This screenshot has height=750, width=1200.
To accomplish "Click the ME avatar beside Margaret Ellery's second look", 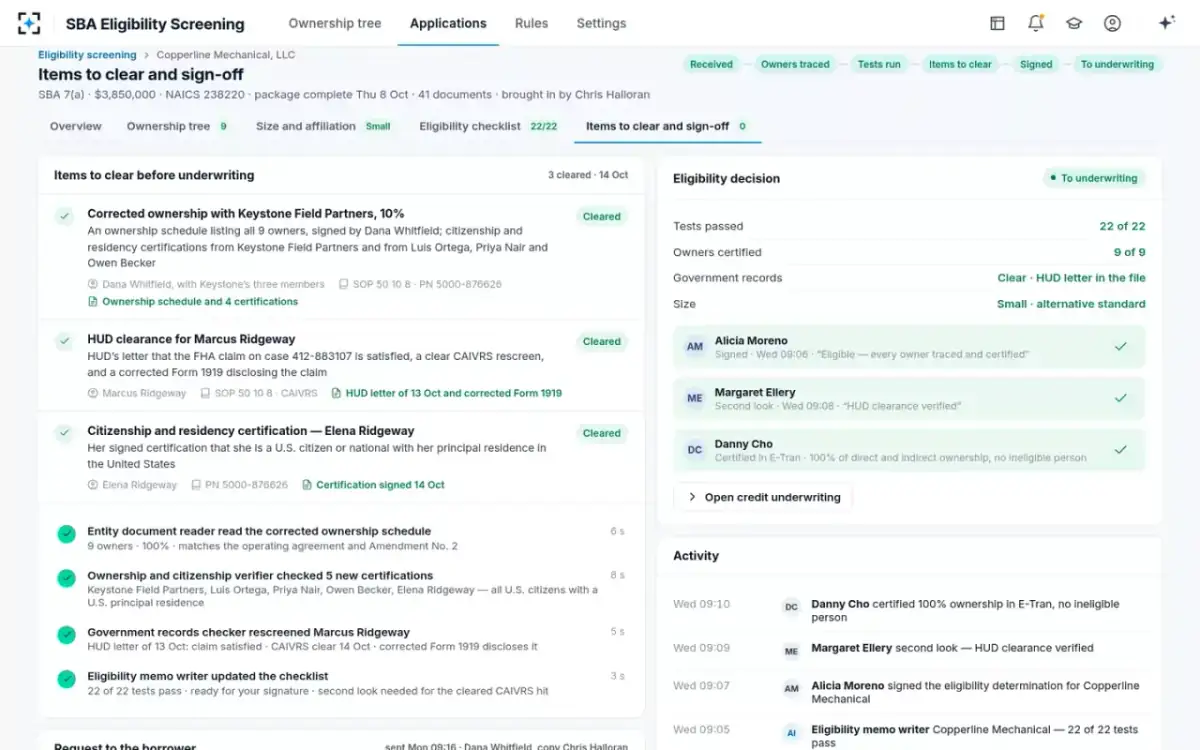I will point(695,399).
